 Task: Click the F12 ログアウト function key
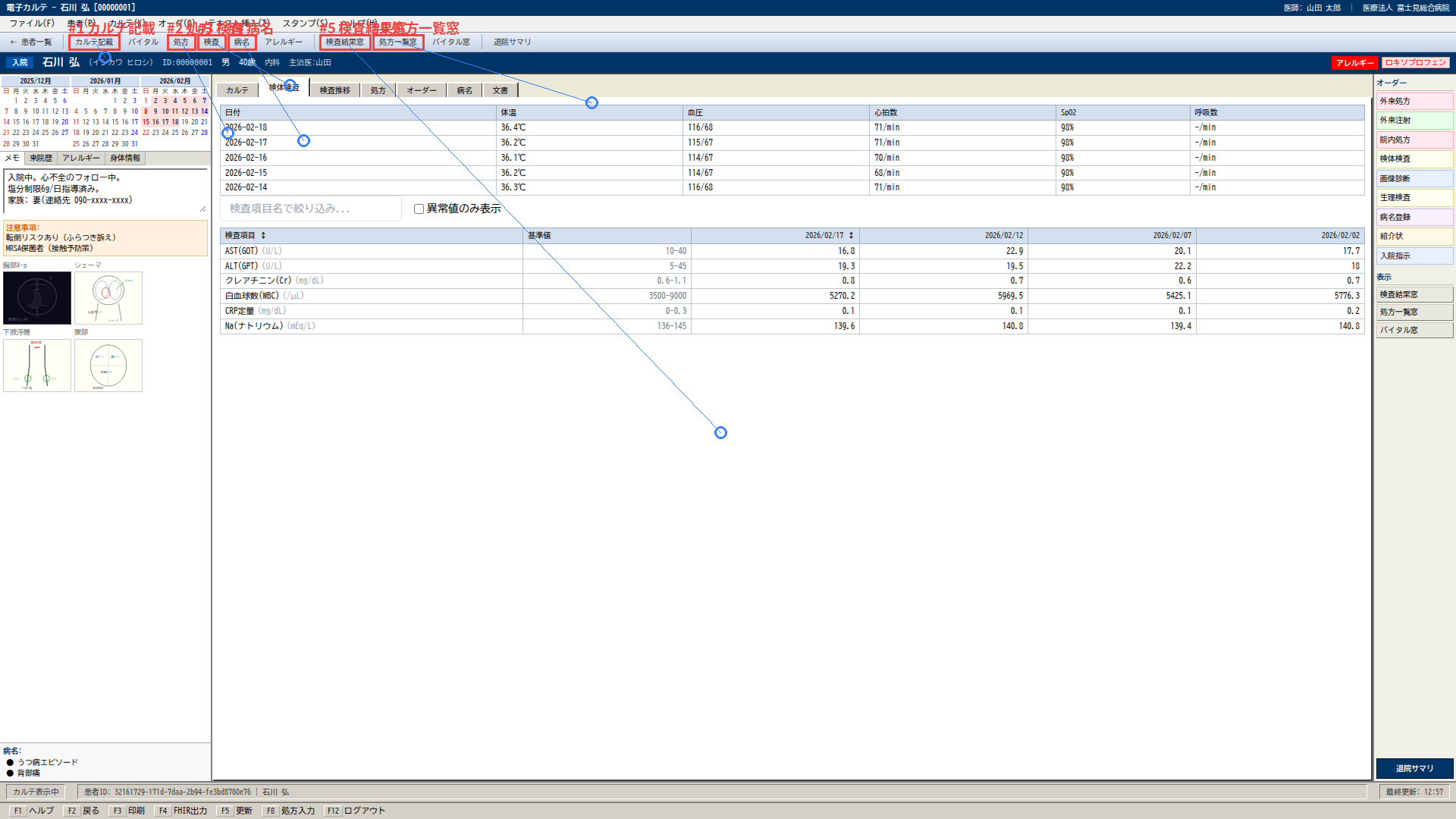(356, 811)
